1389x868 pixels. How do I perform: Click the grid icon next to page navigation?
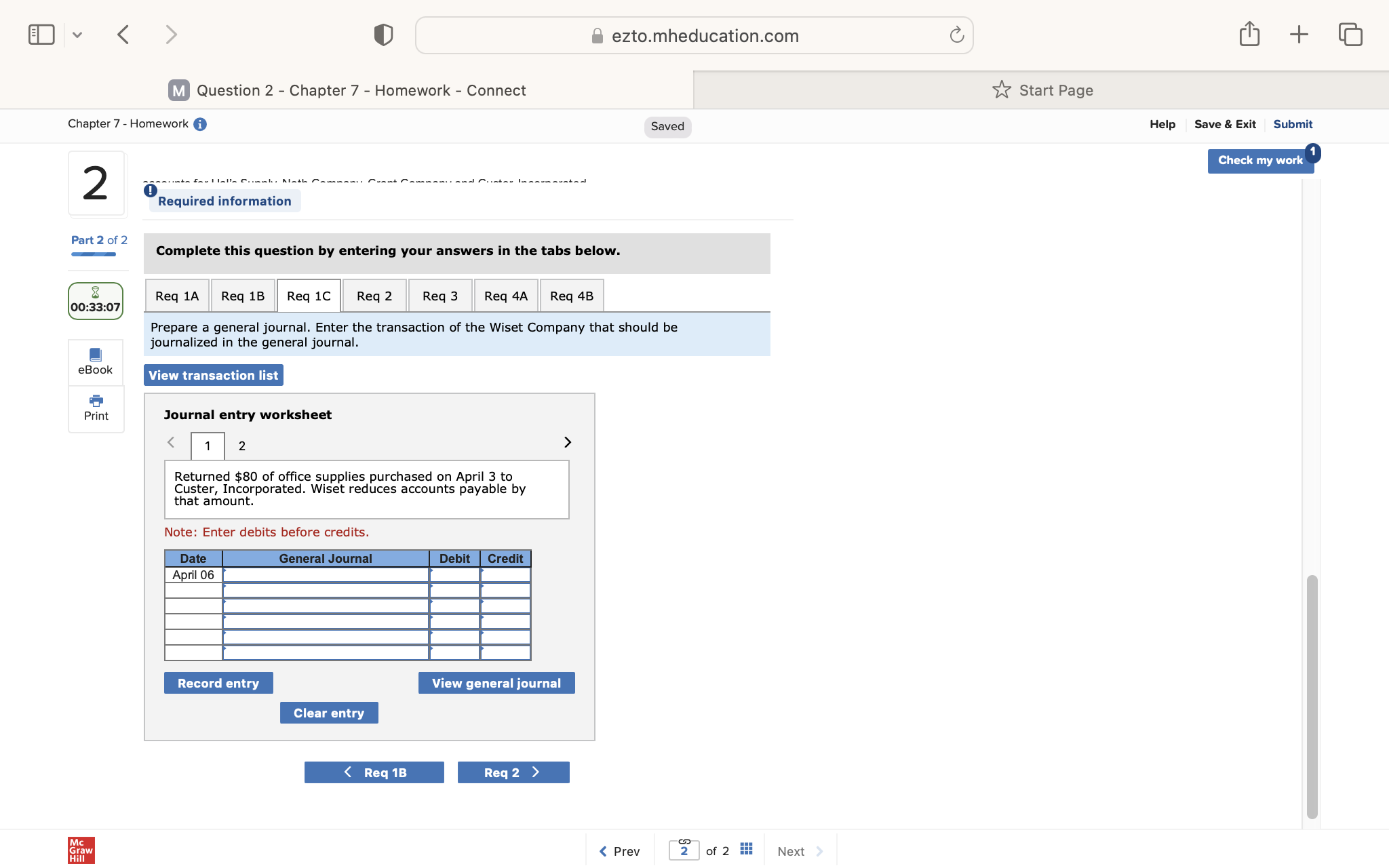[746, 848]
